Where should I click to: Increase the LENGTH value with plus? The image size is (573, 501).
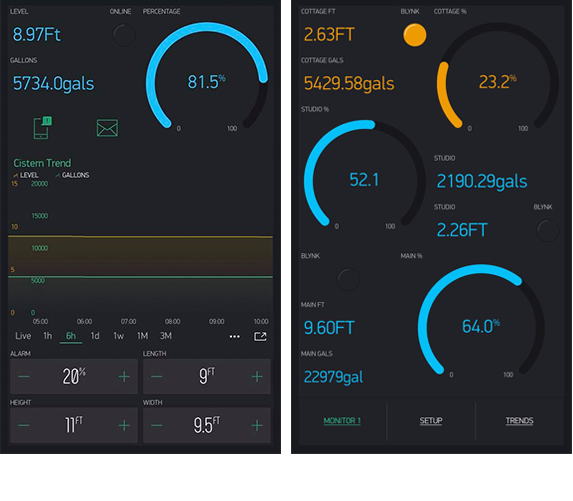(x=257, y=376)
